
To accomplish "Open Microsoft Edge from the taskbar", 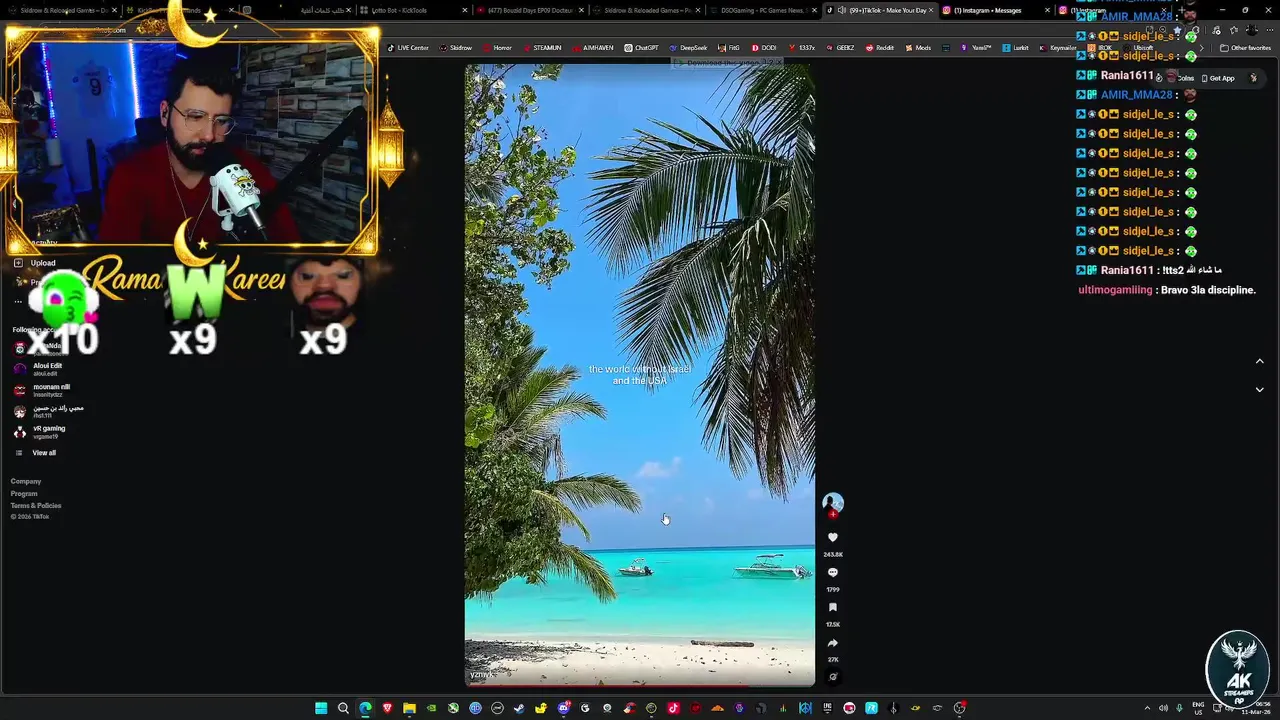I will point(365,708).
